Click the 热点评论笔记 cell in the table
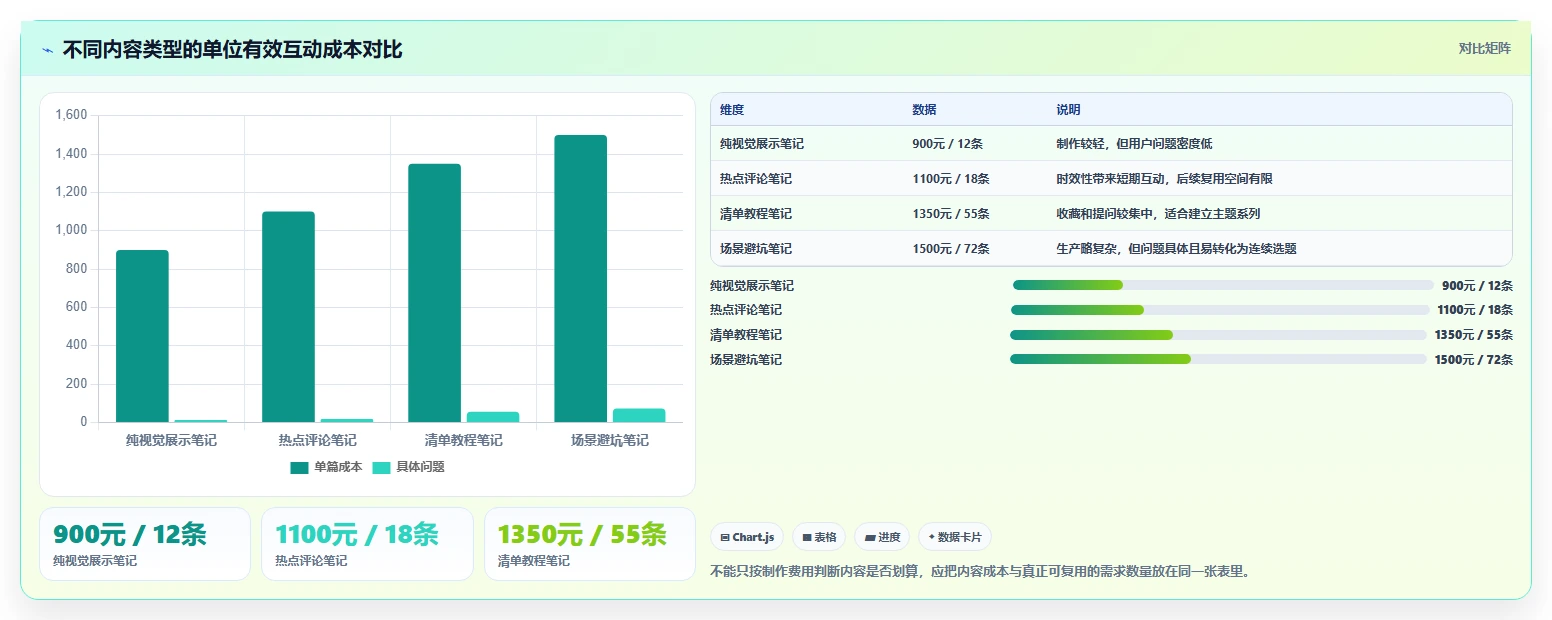The height and width of the screenshot is (620, 1552). click(x=756, y=179)
